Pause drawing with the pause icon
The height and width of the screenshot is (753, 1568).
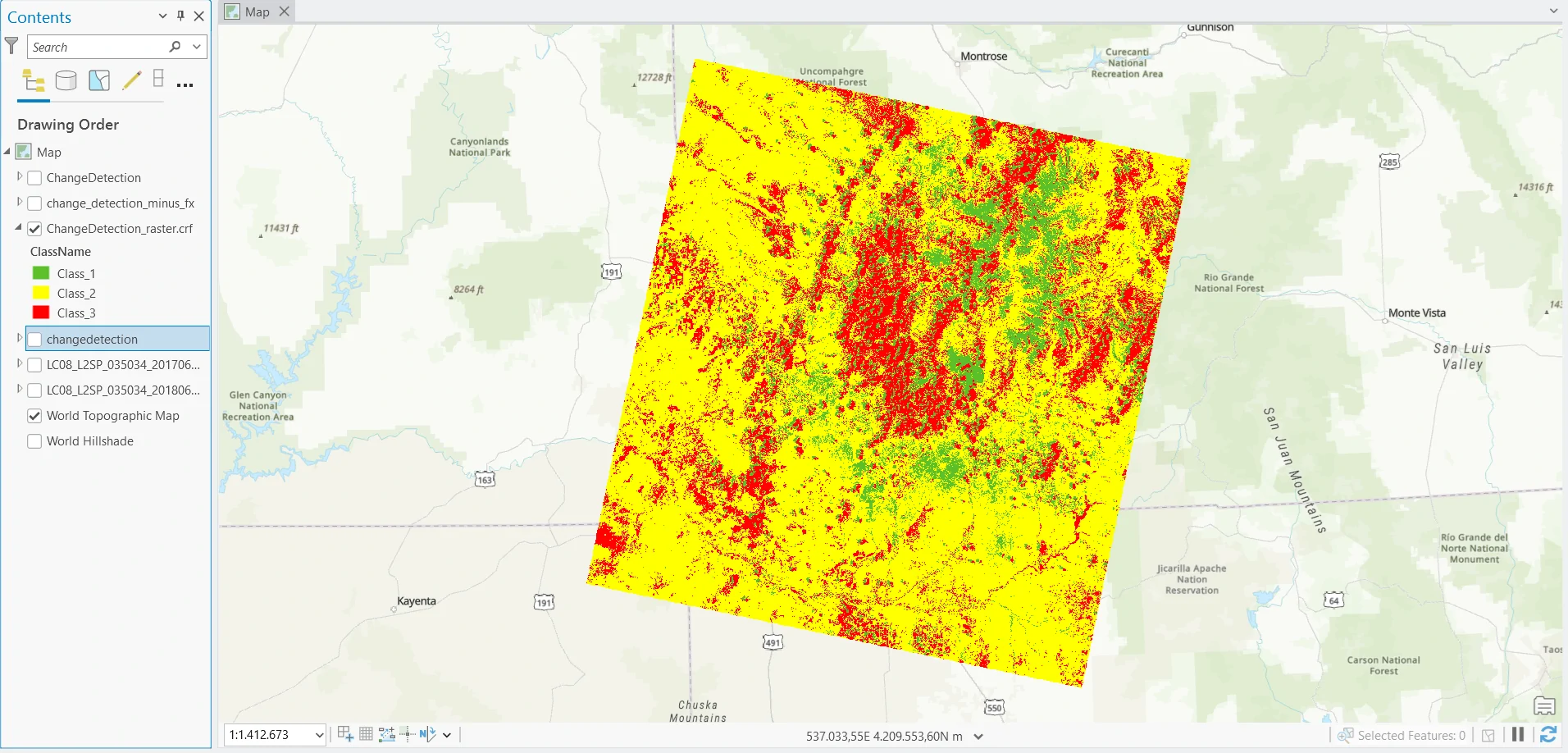1518,735
